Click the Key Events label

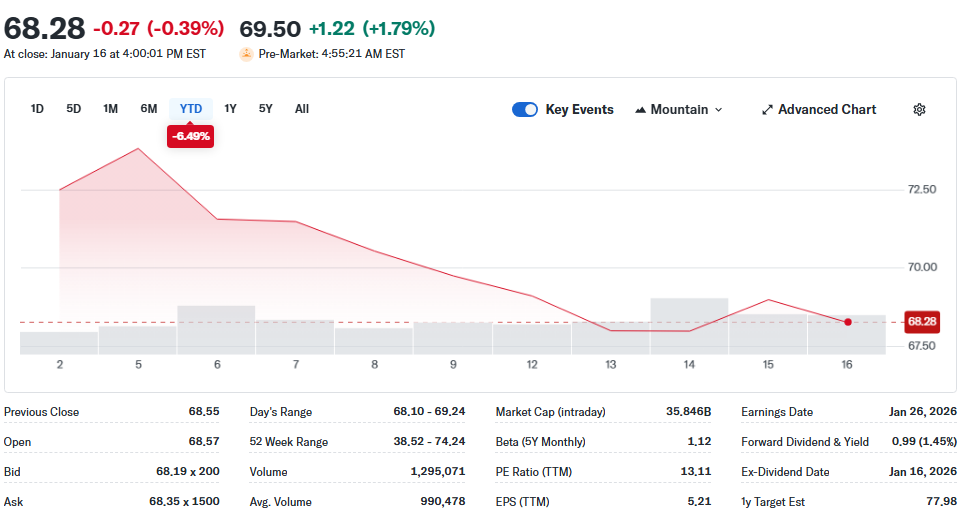point(579,110)
